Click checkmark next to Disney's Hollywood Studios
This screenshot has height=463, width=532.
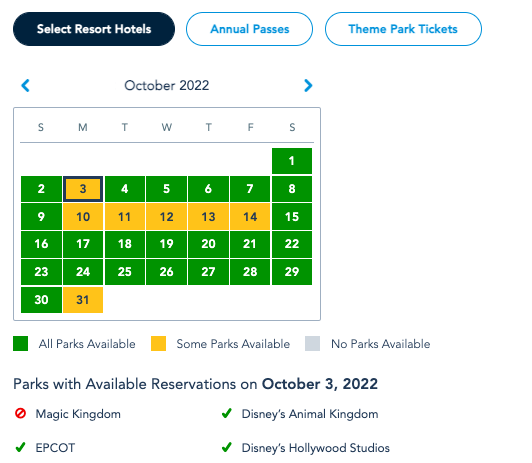tap(227, 447)
